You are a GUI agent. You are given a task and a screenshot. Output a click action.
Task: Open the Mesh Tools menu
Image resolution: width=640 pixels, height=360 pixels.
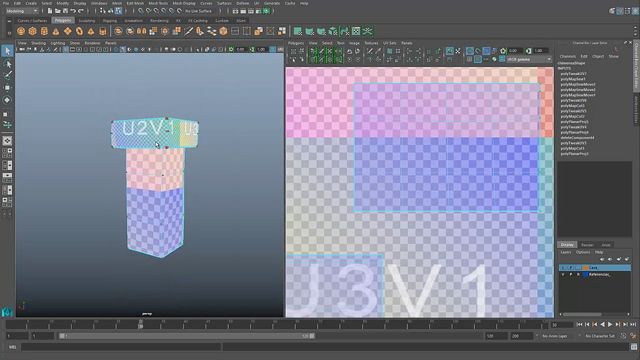[158, 3]
